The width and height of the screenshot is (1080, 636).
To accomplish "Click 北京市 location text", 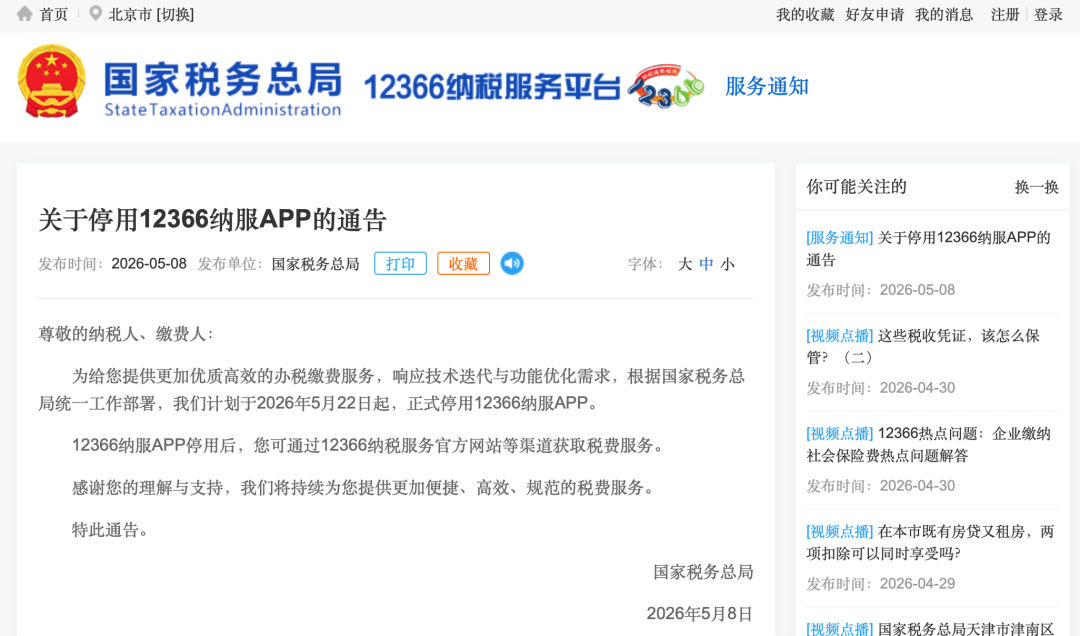I will [x=129, y=14].
